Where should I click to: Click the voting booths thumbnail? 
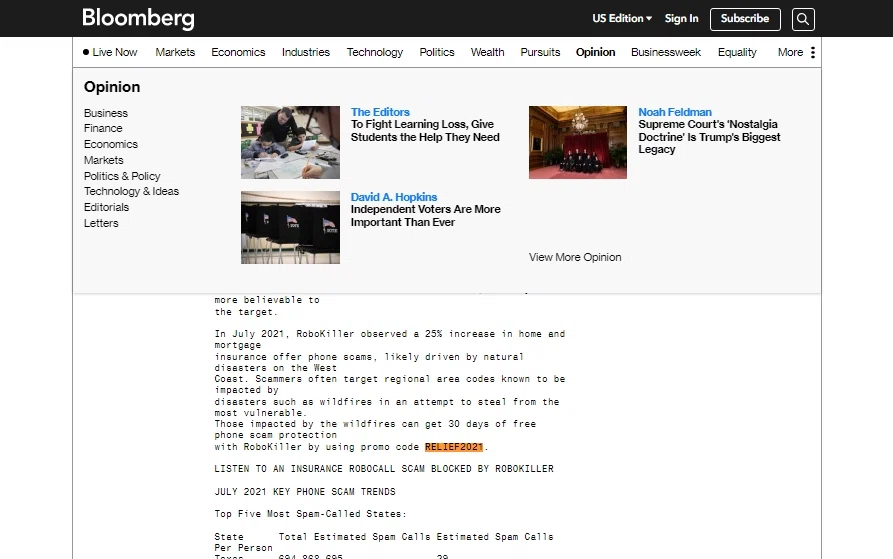pyautogui.click(x=290, y=227)
